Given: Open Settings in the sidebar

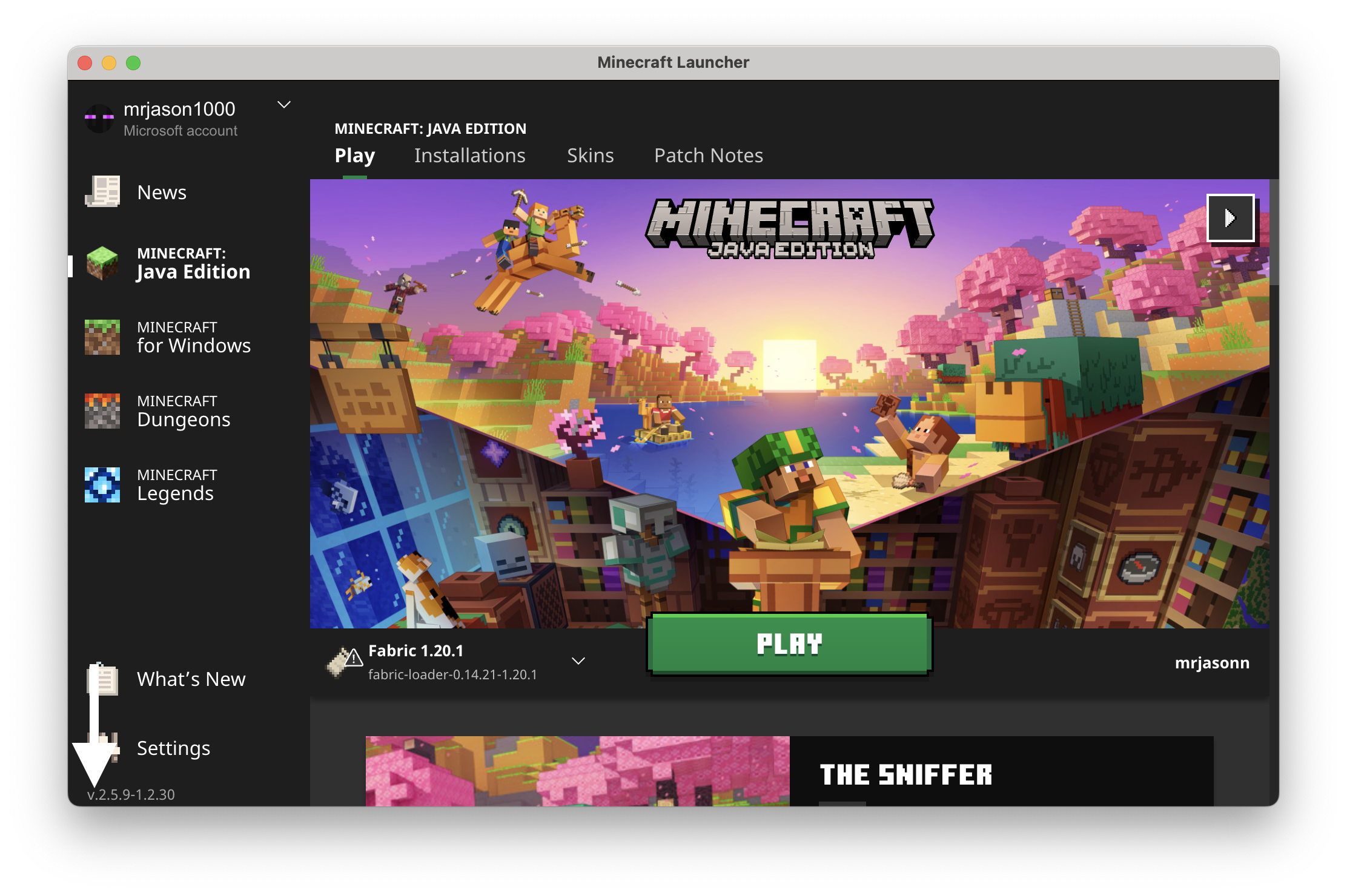Looking at the screenshot, I should point(173,748).
